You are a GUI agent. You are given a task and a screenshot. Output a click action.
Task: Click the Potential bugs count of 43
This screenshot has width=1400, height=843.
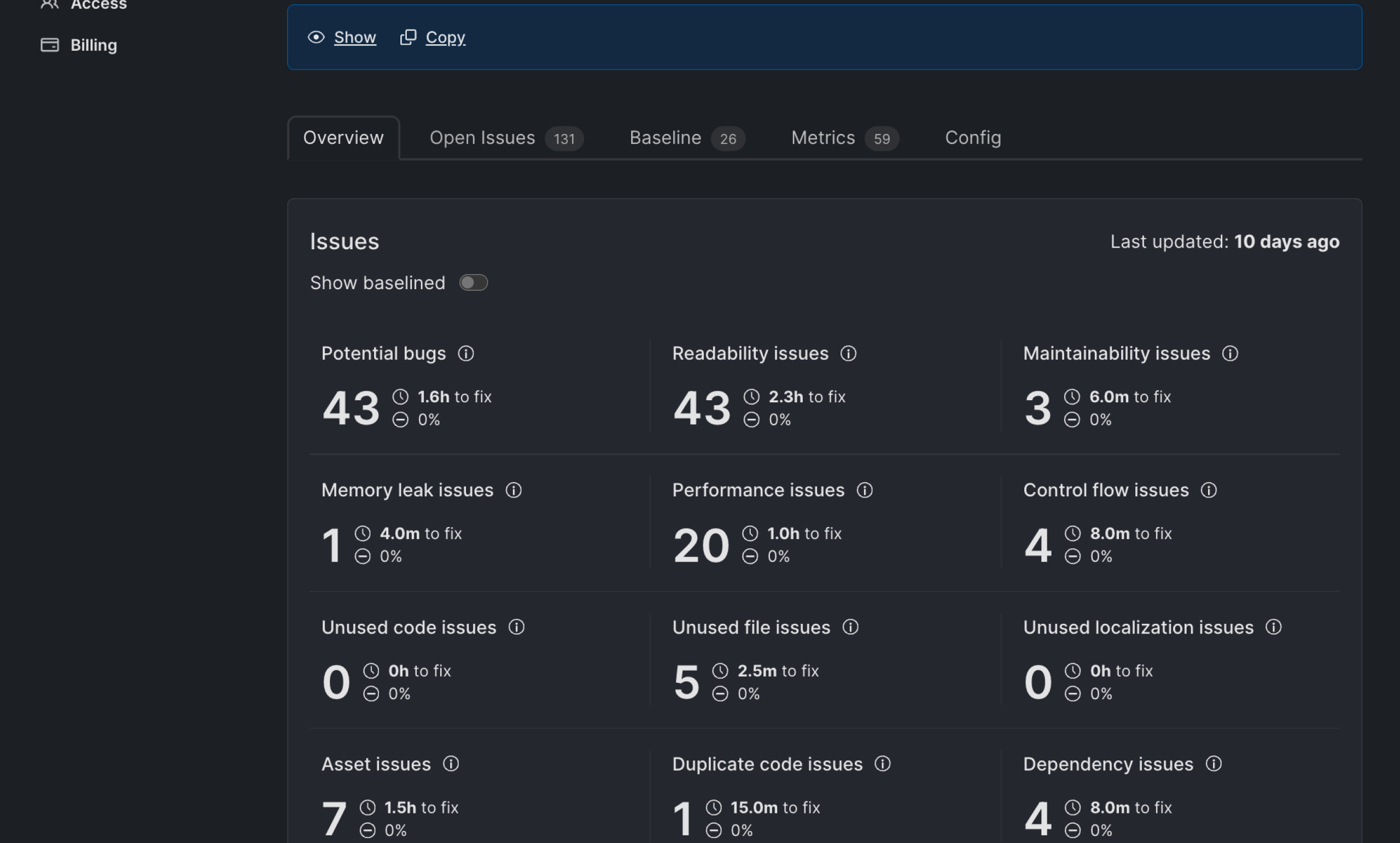(351, 408)
